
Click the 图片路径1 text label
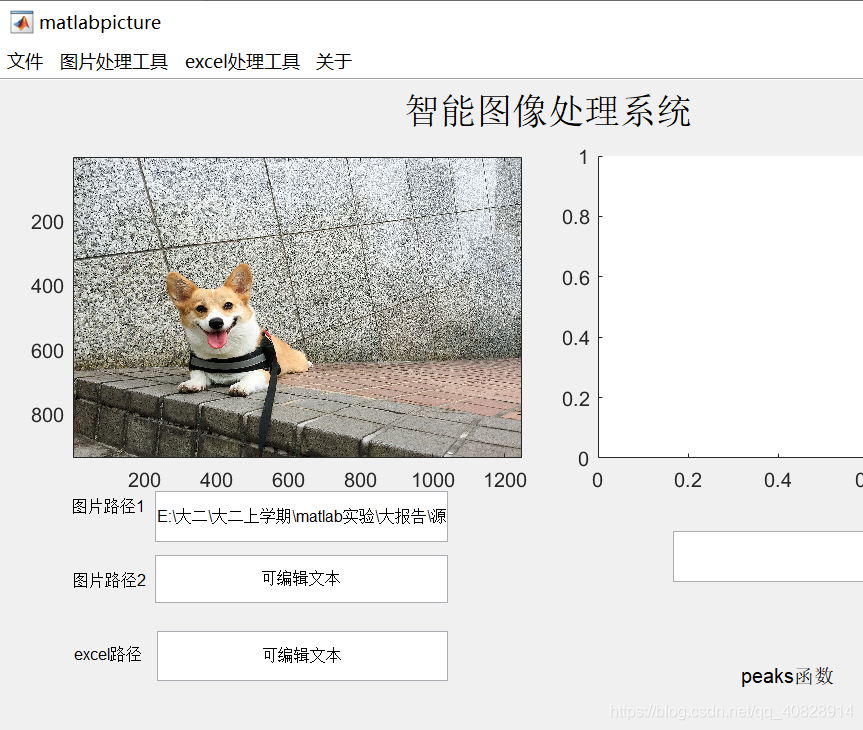[x=108, y=507]
